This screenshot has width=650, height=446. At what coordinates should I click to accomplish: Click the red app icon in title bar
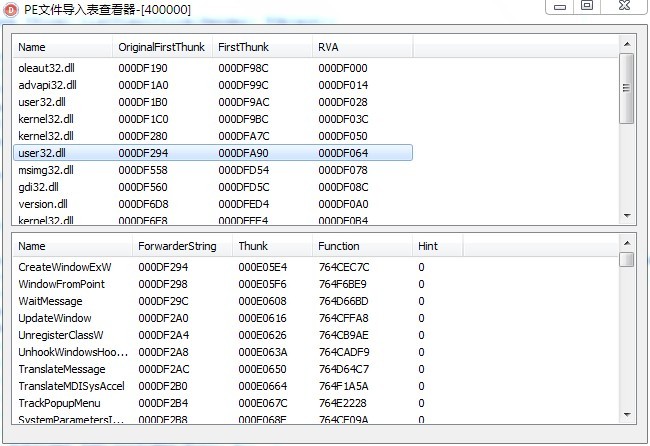coord(11,10)
